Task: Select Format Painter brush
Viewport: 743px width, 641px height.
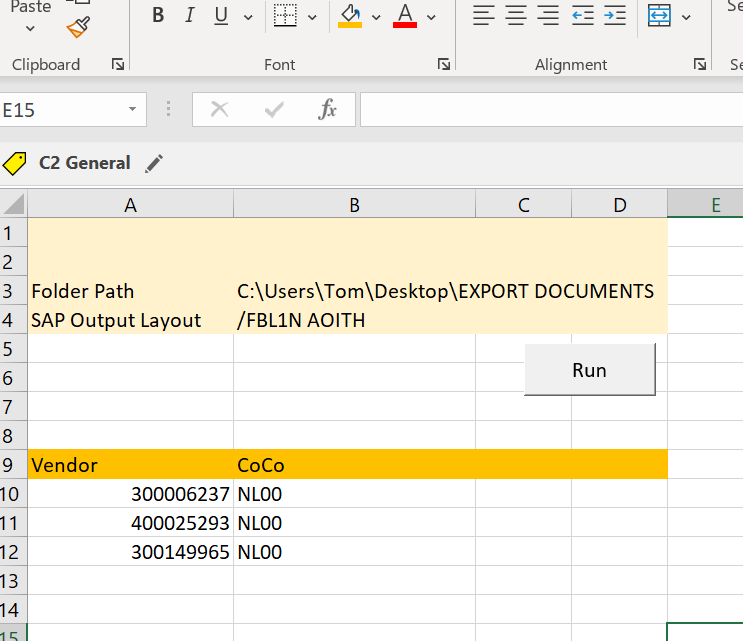Action: (x=78, y=27)
